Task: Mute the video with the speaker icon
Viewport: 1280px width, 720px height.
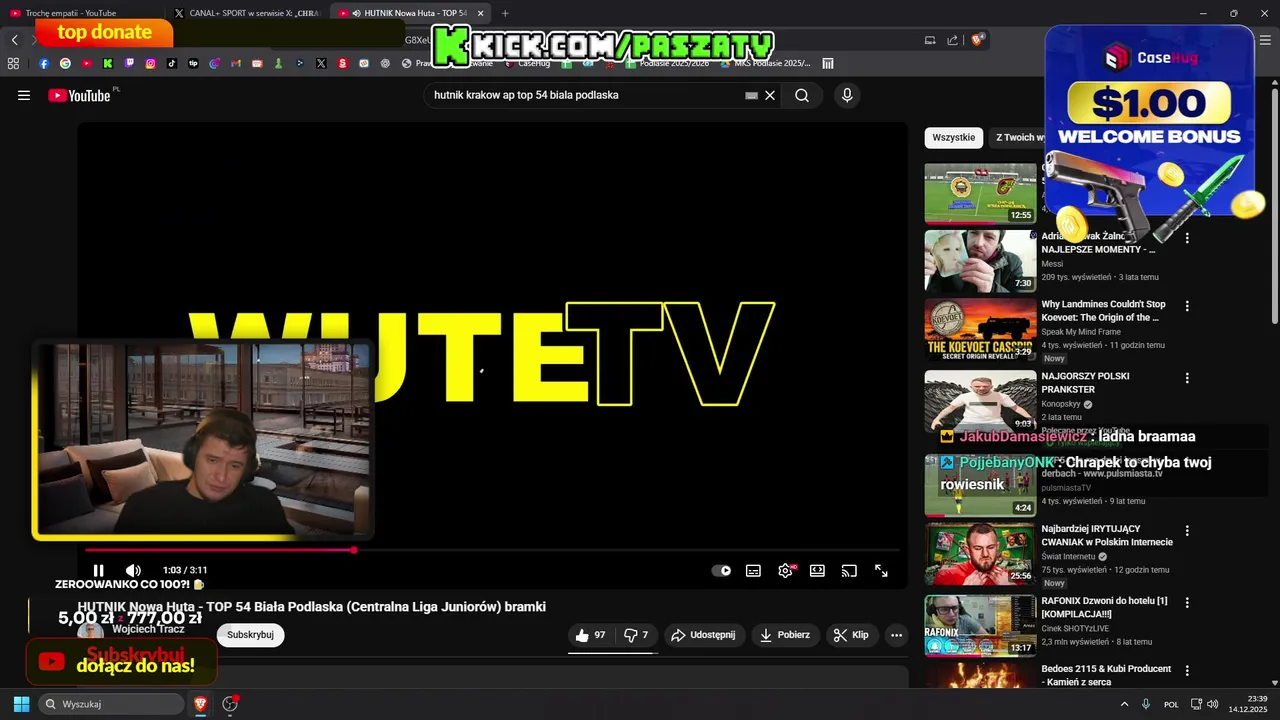Action: [133, 570]
